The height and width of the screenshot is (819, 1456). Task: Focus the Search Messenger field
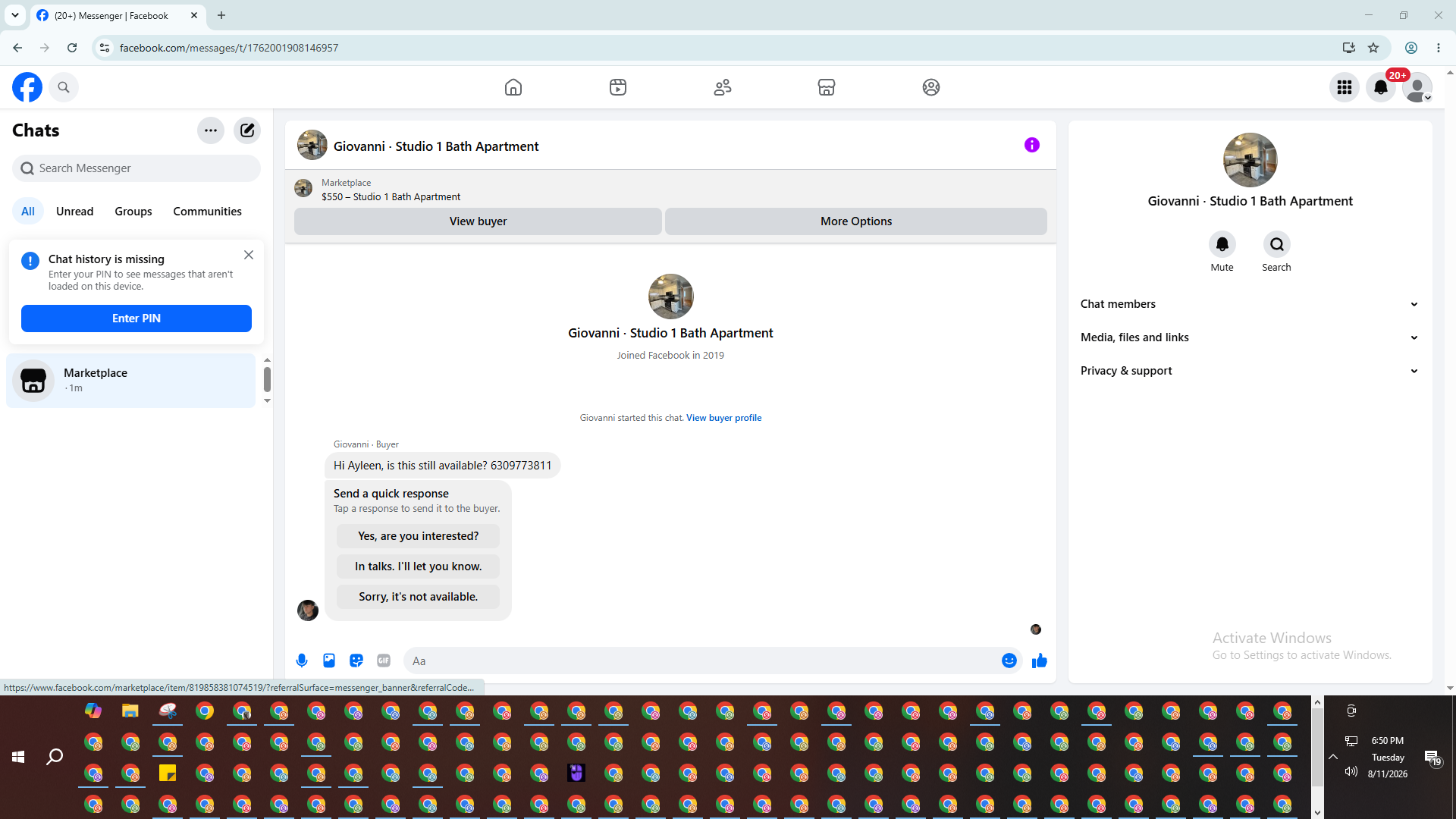[136, 168]
